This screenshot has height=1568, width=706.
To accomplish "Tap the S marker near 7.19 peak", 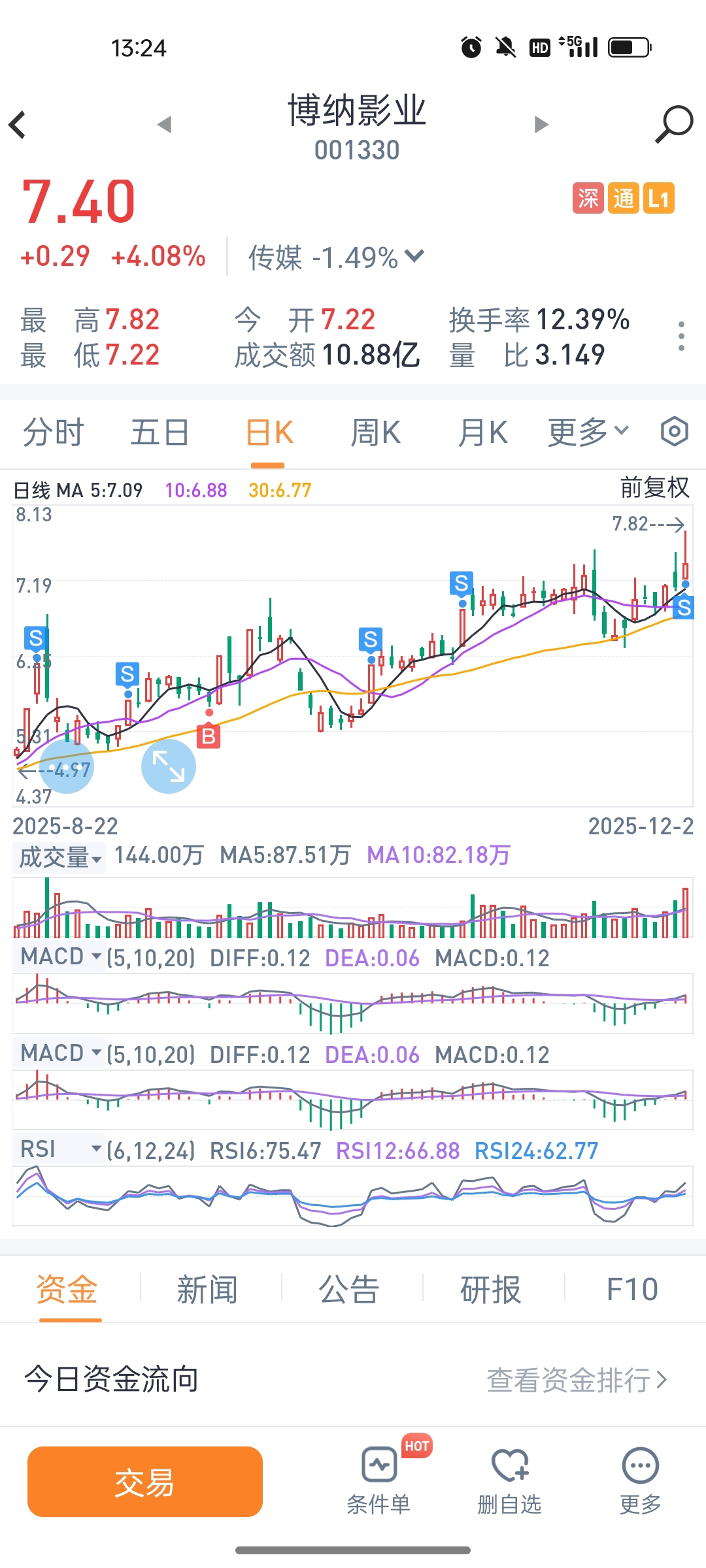I will 462,583.
